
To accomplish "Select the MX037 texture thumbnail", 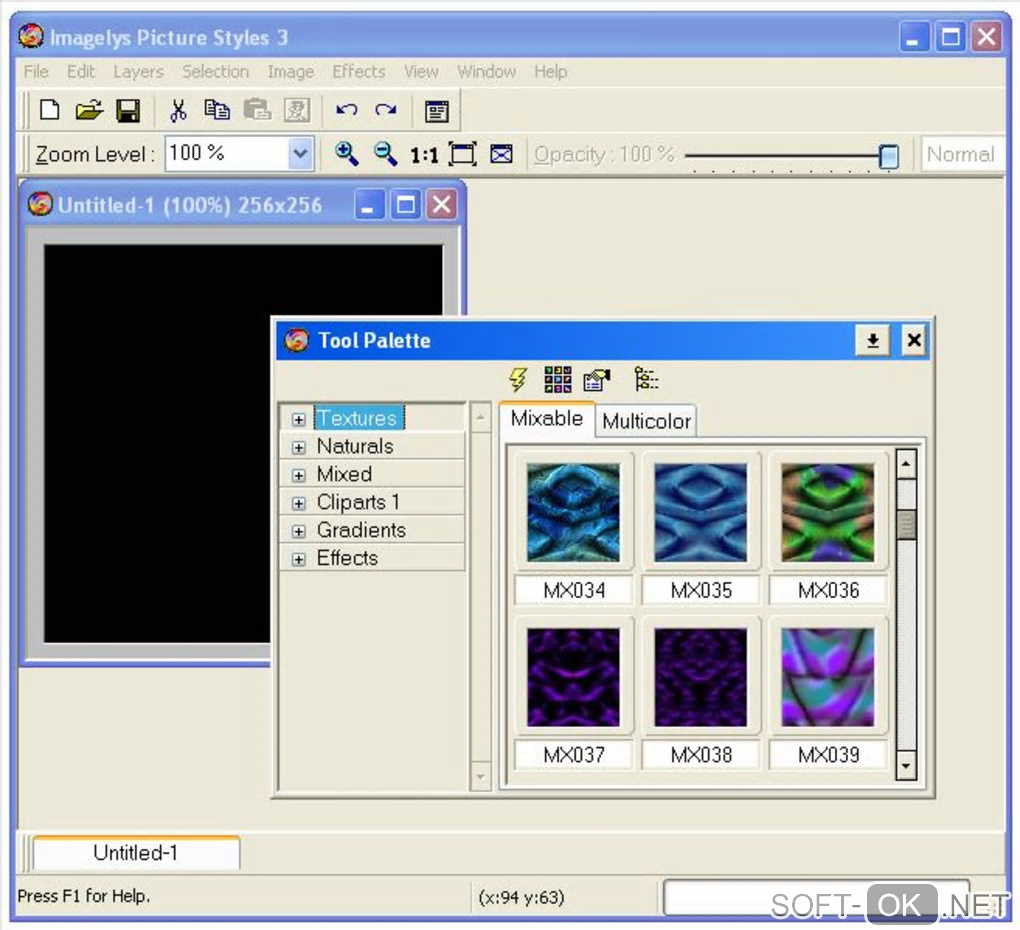I will point(574,677).
